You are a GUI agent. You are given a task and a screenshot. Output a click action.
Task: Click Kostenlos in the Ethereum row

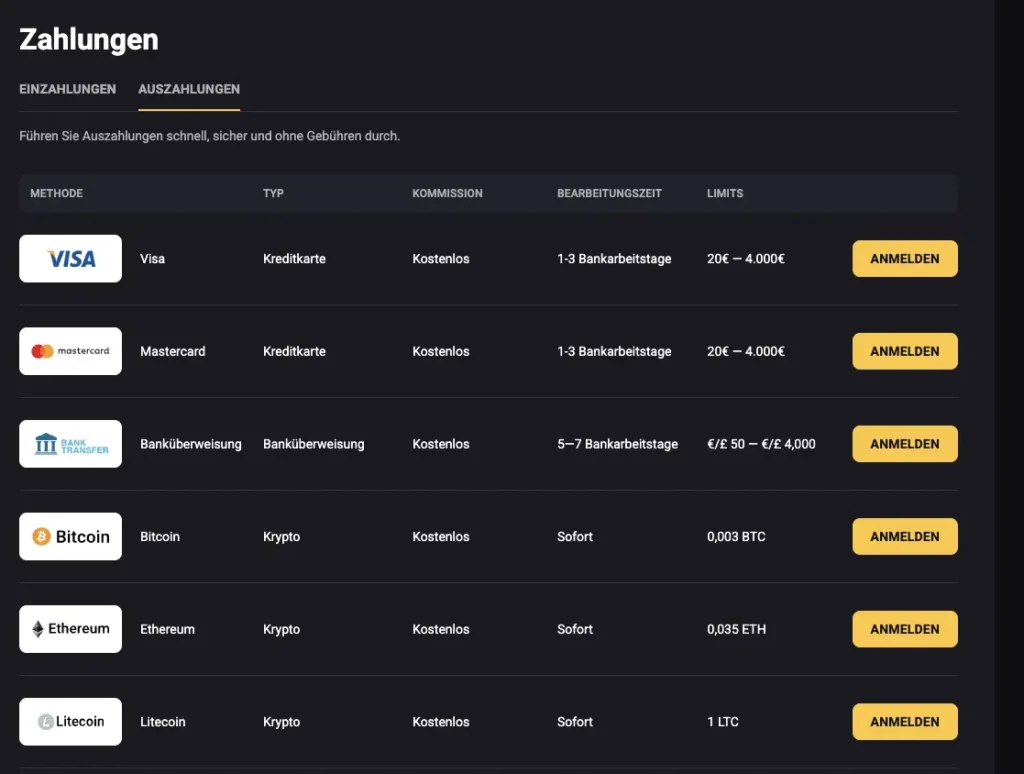pos(441,629)
